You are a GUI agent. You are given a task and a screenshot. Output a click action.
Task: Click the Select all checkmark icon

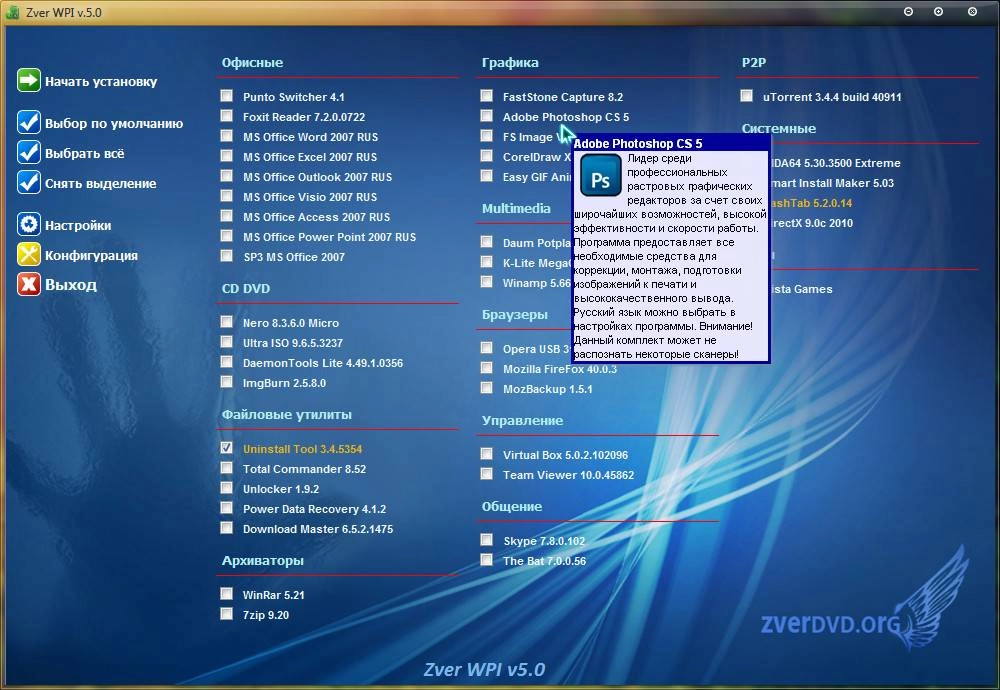[x=29, y=152]
